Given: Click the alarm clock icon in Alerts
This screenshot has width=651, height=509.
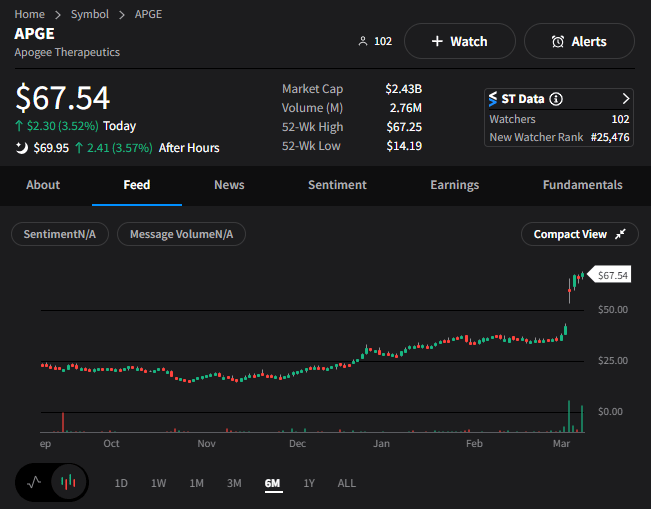Looking at the screenshot, I should point(558,42).
